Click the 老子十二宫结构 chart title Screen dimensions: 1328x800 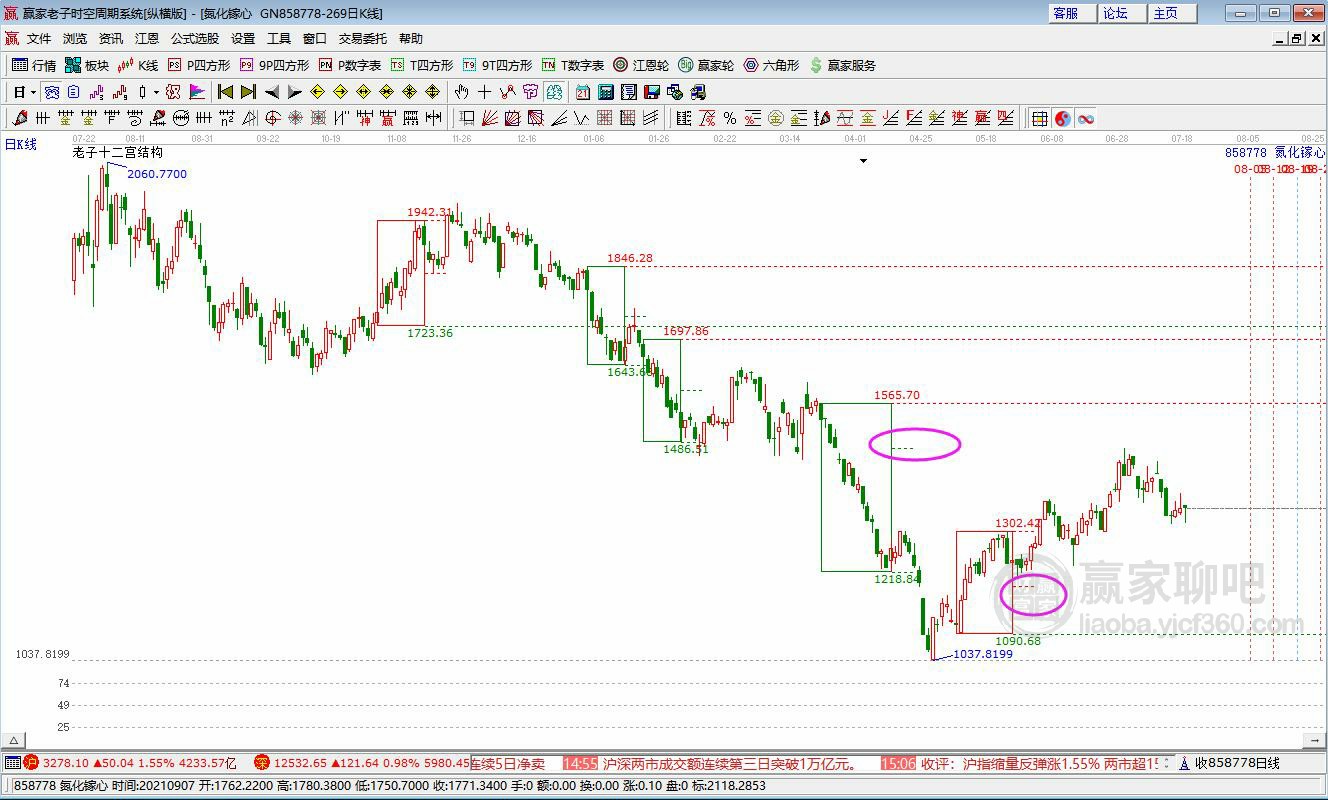pyautogui.click(x=118, y=153)
